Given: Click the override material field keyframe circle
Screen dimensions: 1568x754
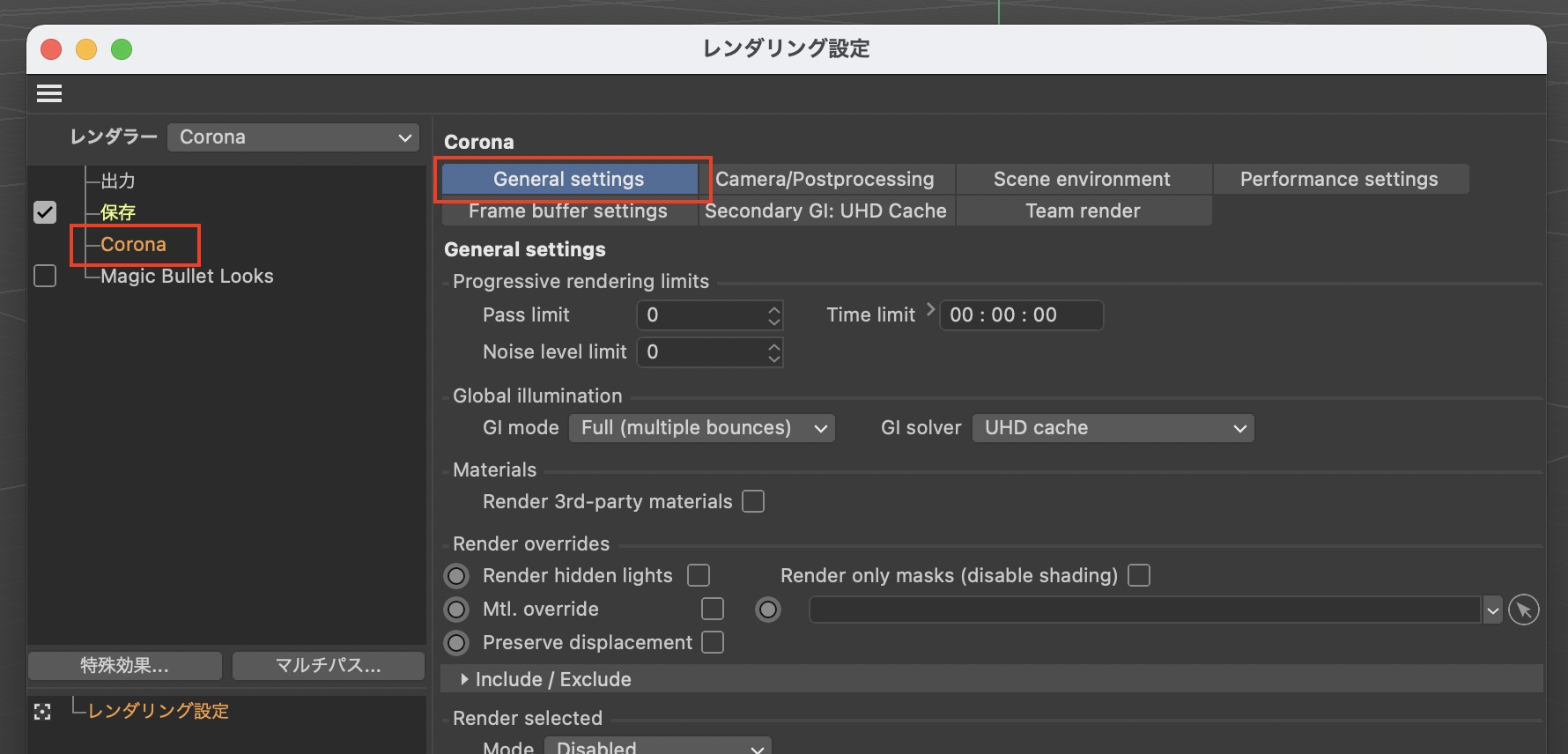Looking at the screenshot, I should coord(768,610).
